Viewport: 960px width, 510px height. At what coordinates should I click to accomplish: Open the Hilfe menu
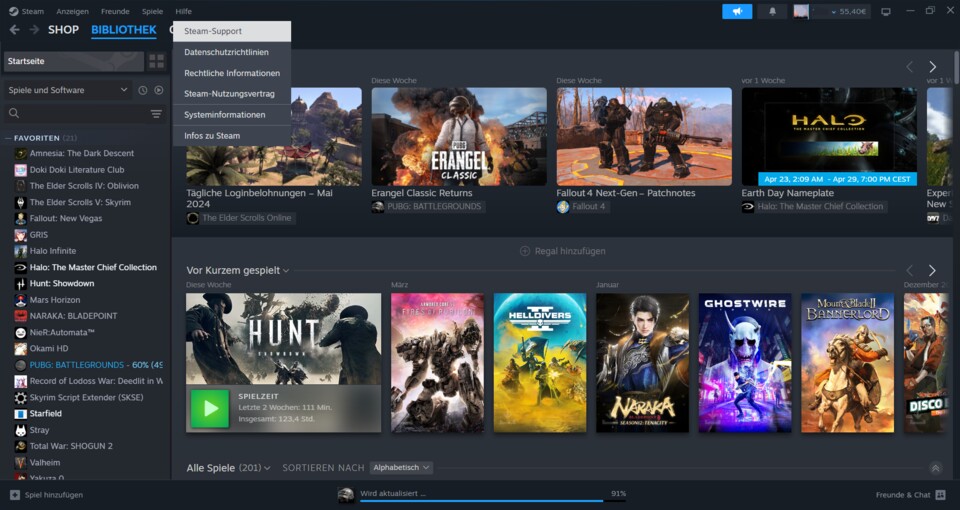183,11
